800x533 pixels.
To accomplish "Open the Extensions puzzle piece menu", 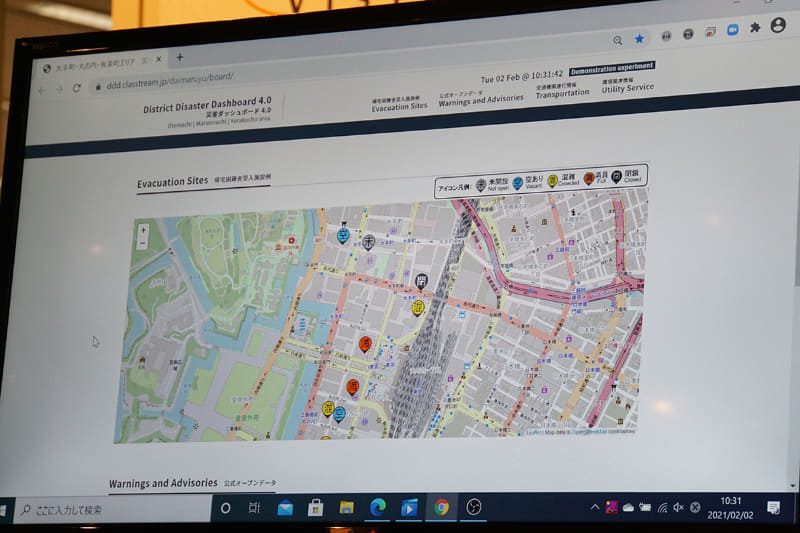I will pyautogui.click(x=755, y=27).
